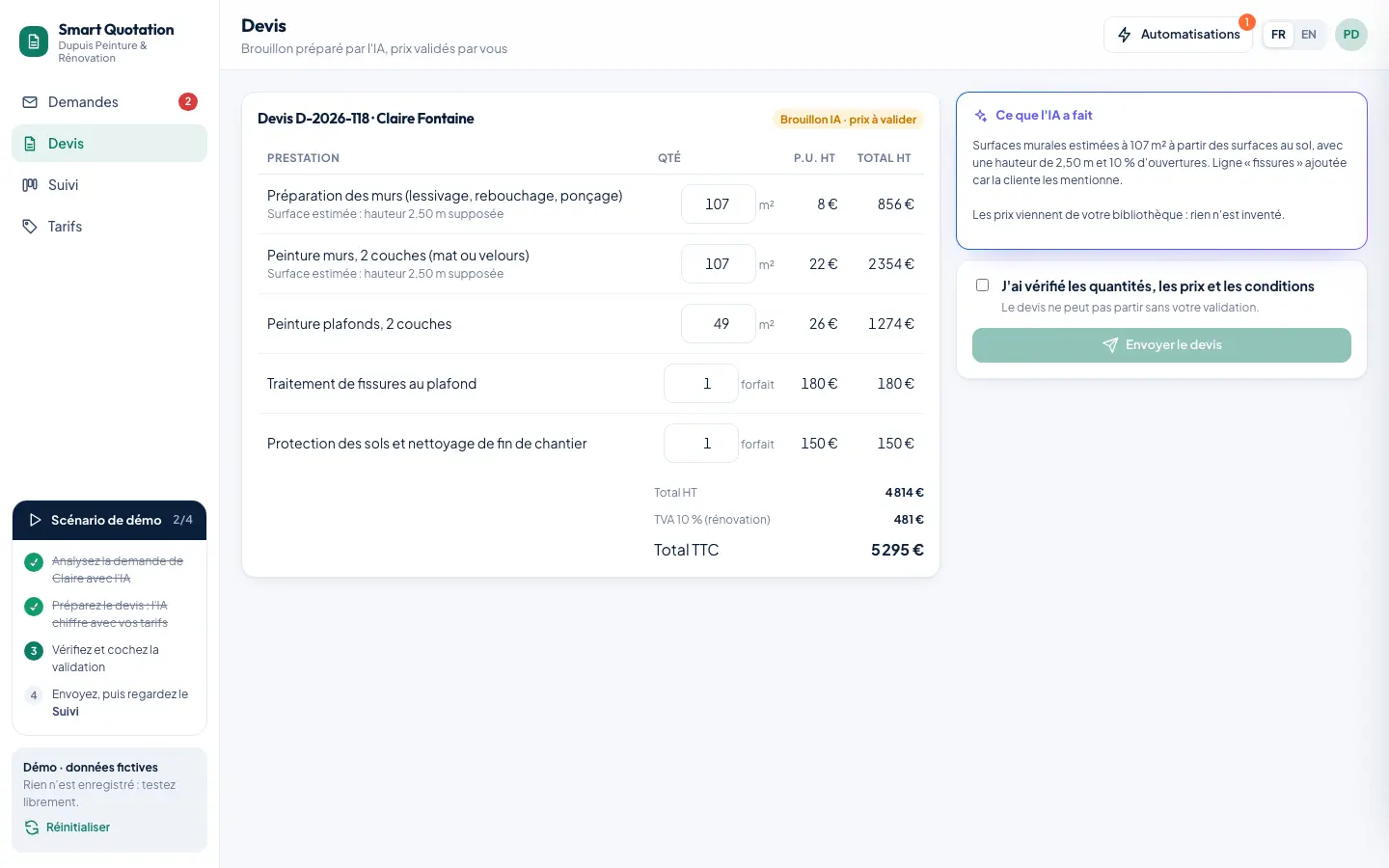Edit quantity for Peinture murs, 2 couches
1389x868 pixels.
[718, 264]
